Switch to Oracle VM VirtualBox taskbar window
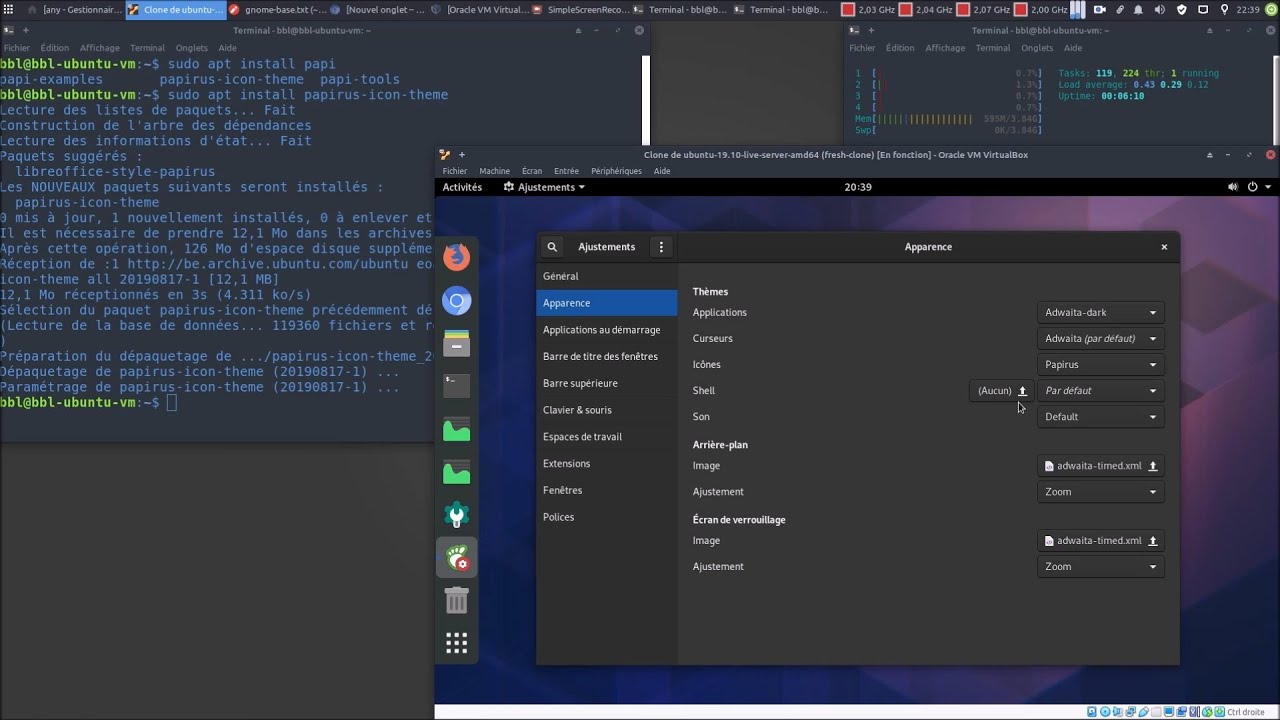The image size is (1280, 720). (x=480, y=10)
